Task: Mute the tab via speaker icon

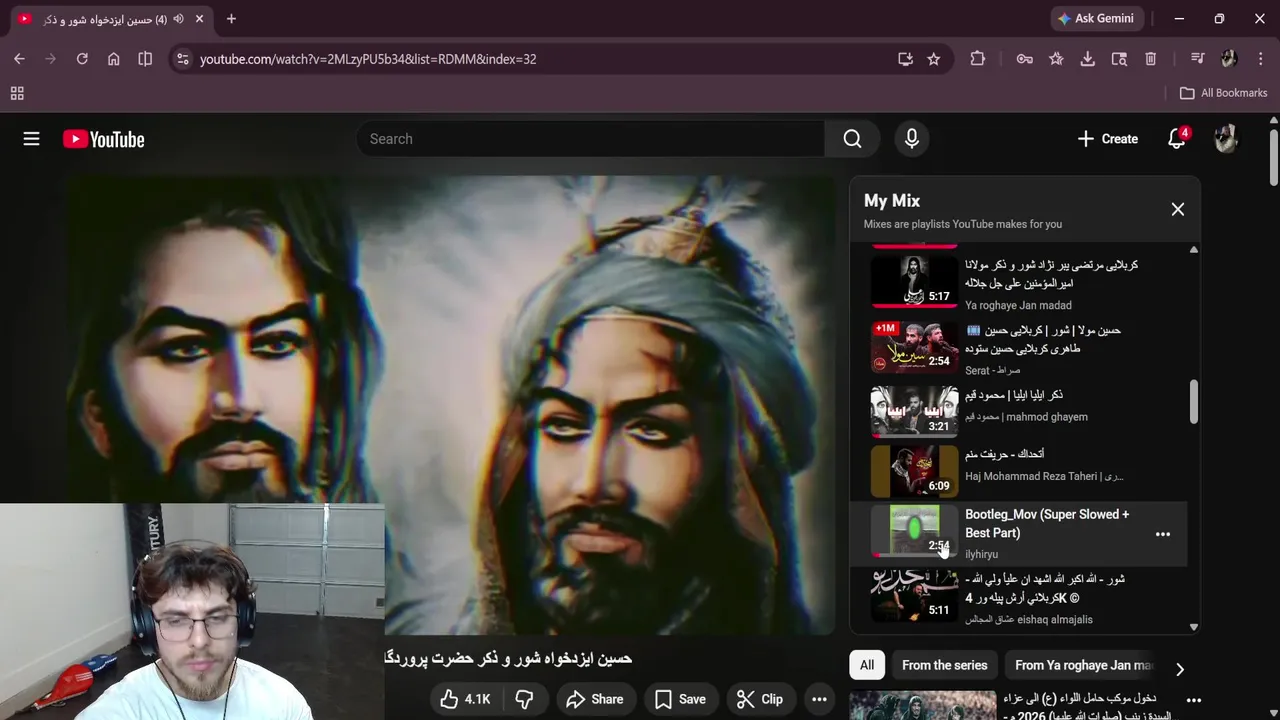Action: pos(178,19)
